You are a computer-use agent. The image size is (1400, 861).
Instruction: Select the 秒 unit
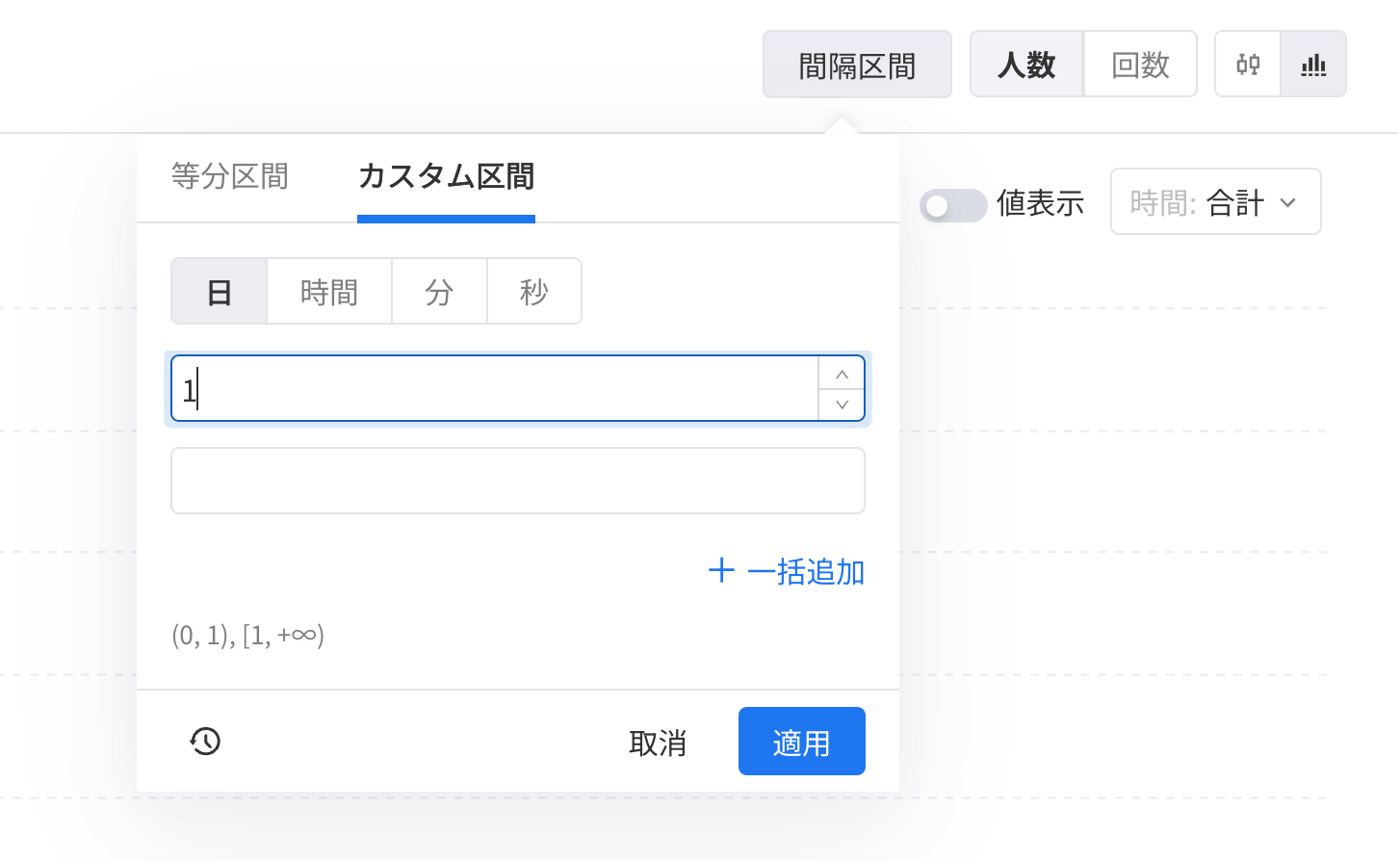534,292
